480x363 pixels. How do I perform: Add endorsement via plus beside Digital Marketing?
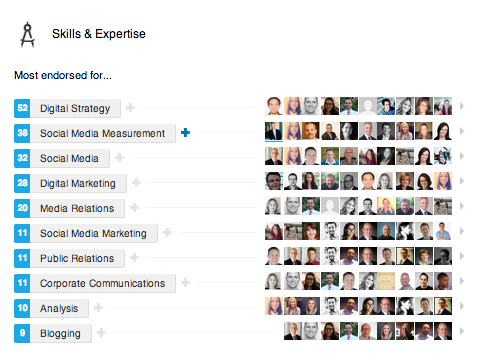pyautogui.click(x=136, y=183)
